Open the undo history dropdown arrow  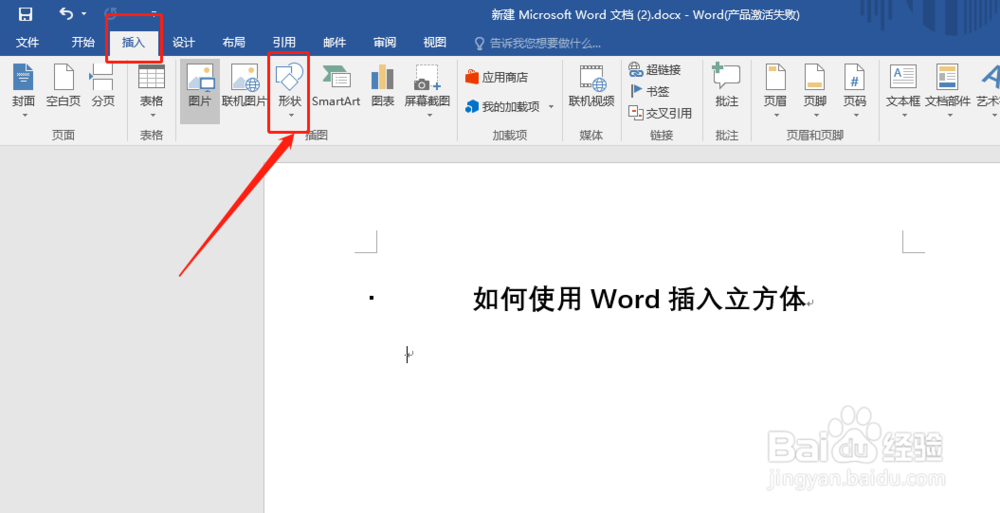click(84, 14)
